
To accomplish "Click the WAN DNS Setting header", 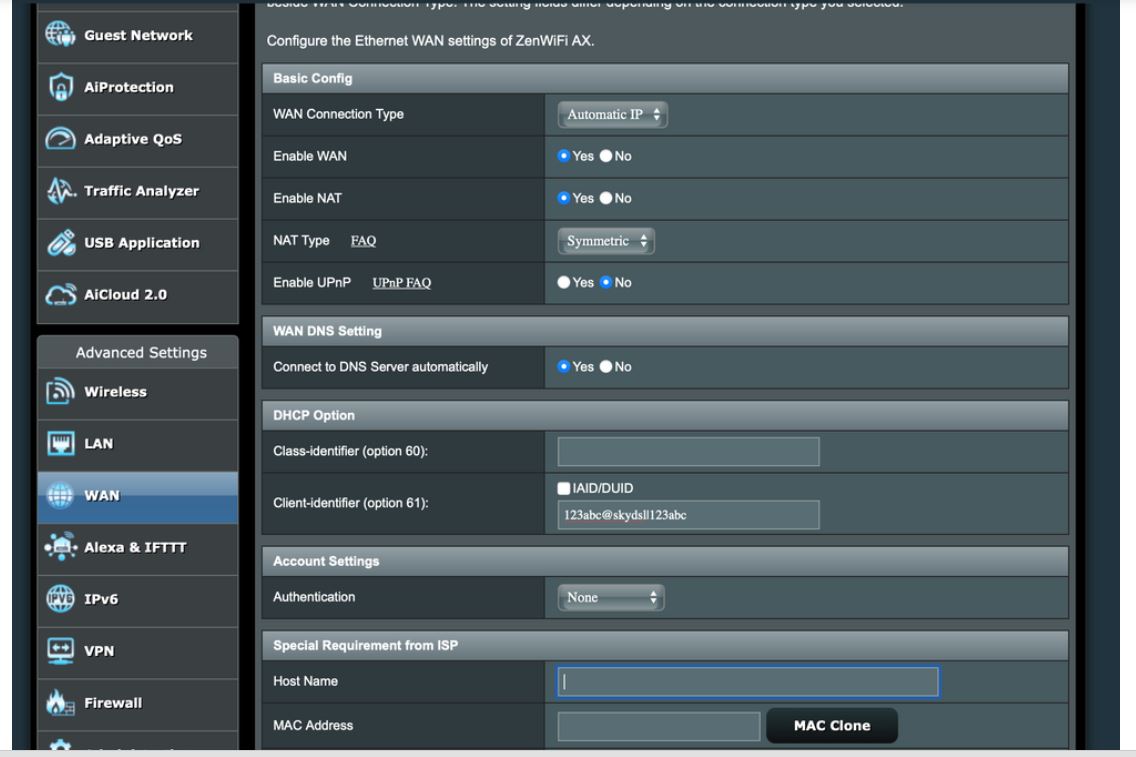I will [665, 331].
